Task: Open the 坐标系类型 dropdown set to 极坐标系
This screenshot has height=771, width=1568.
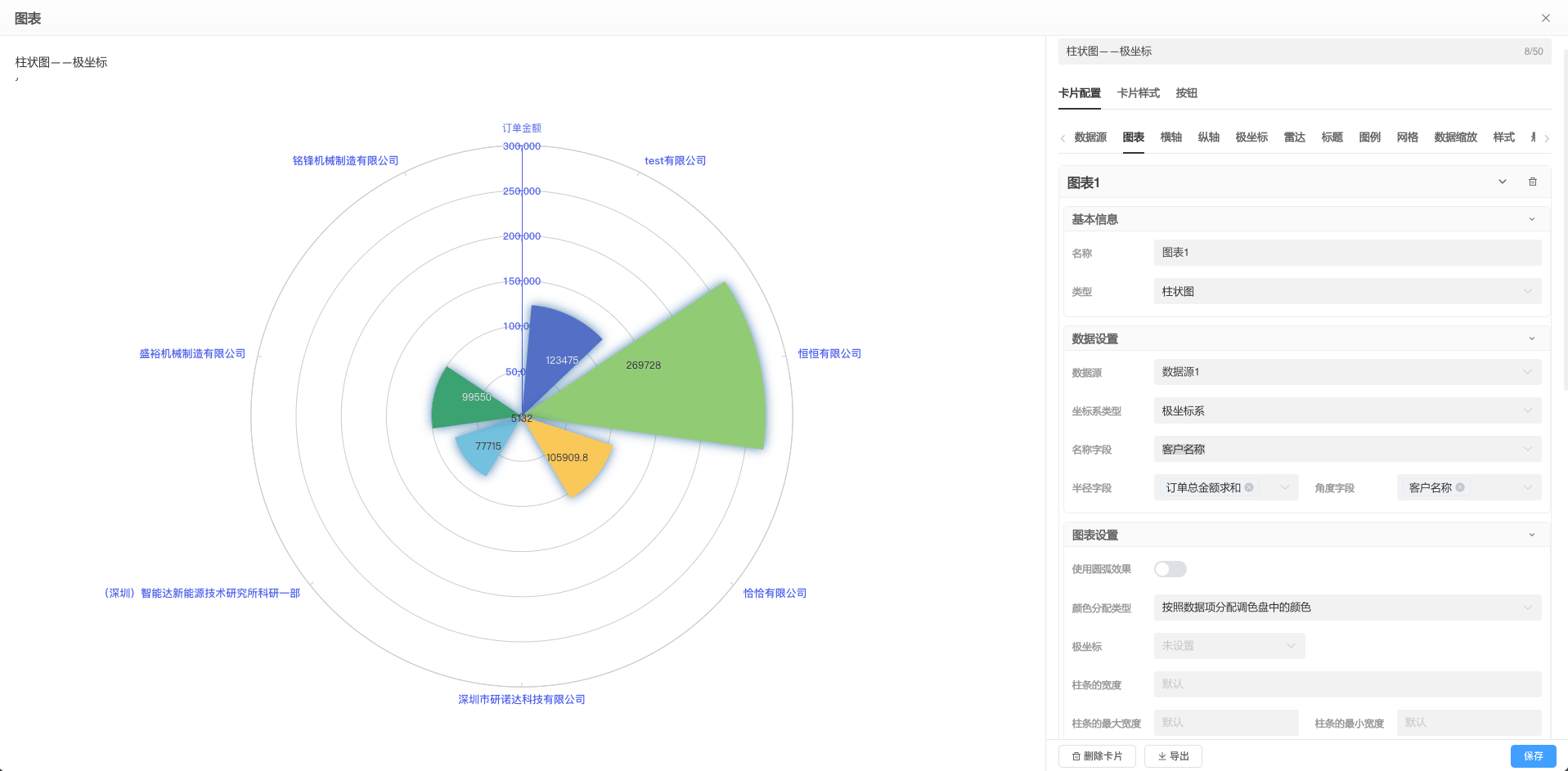Action: [1346, 410]
